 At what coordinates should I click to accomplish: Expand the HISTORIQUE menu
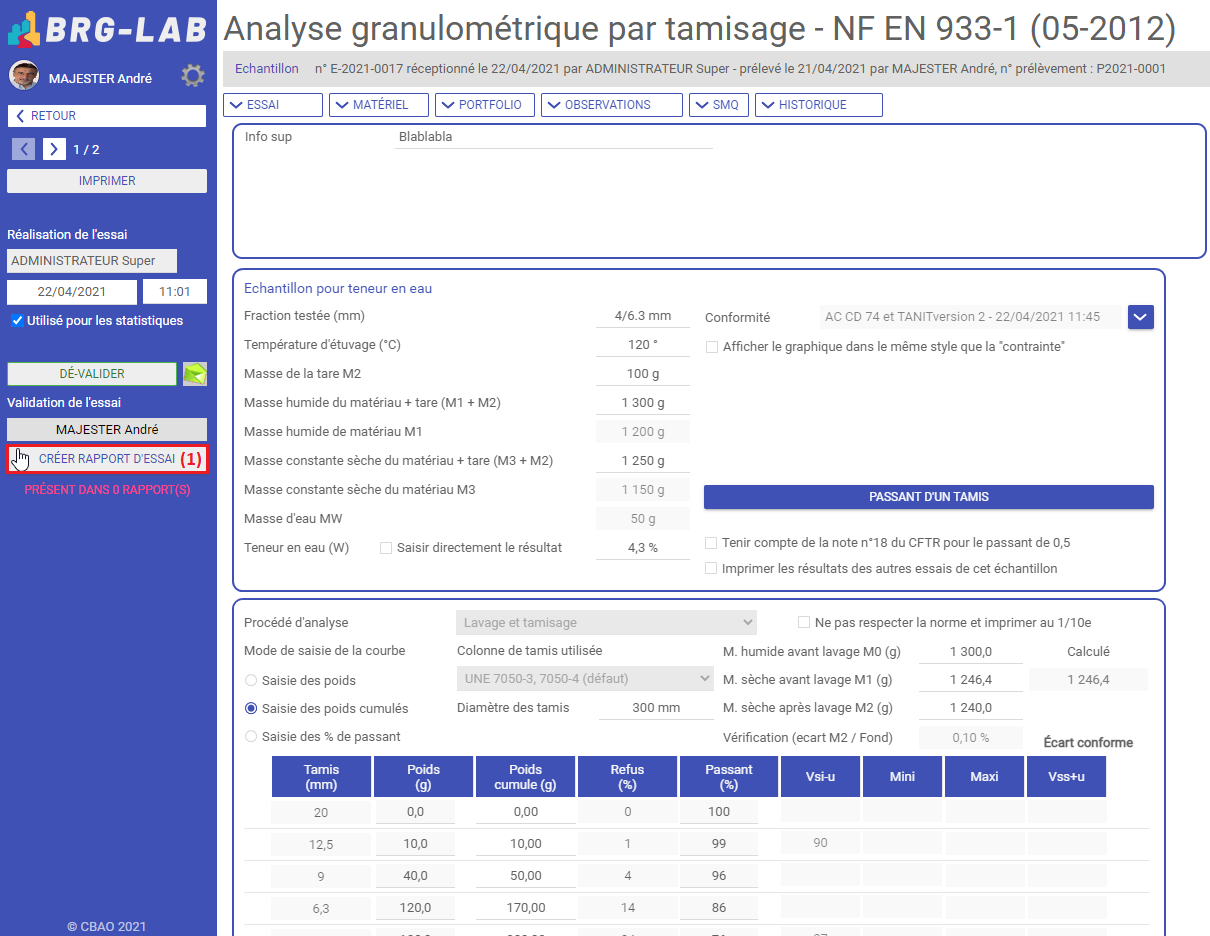point(819,105)
